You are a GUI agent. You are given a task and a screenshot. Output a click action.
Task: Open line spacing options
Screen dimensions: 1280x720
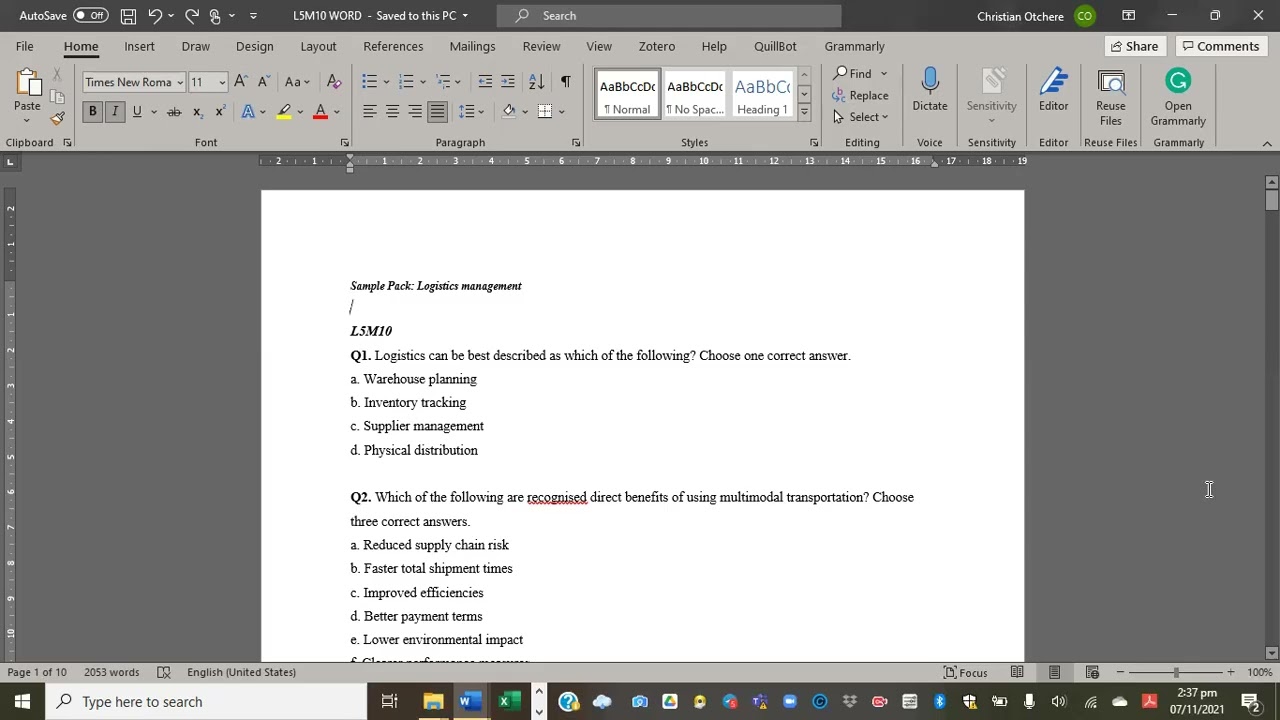470,111
